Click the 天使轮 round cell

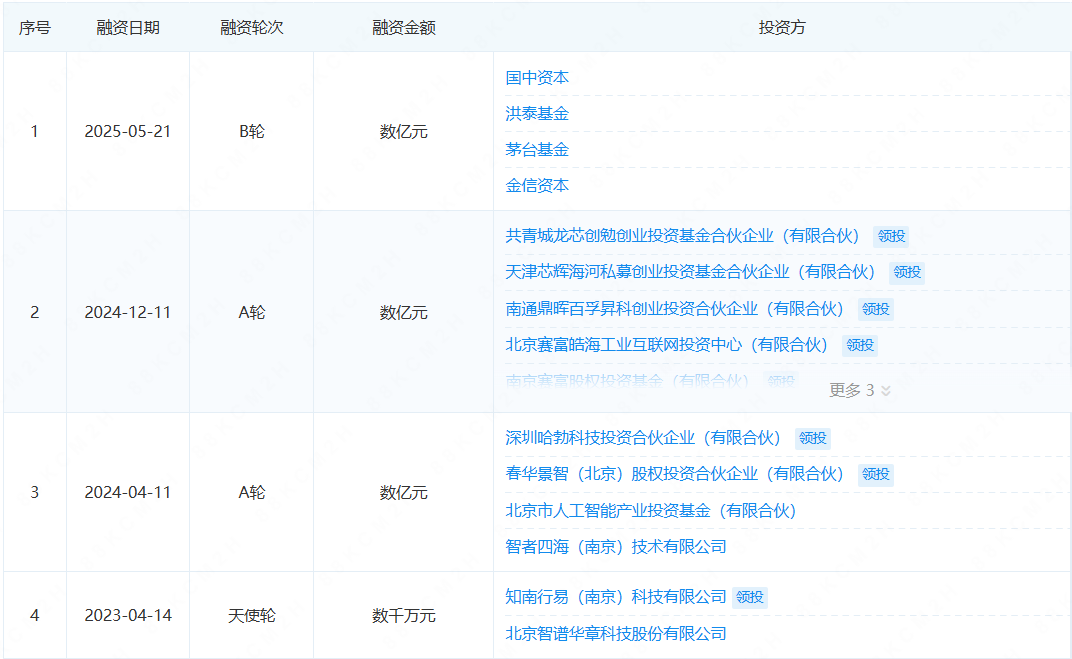tap(252, 615)
